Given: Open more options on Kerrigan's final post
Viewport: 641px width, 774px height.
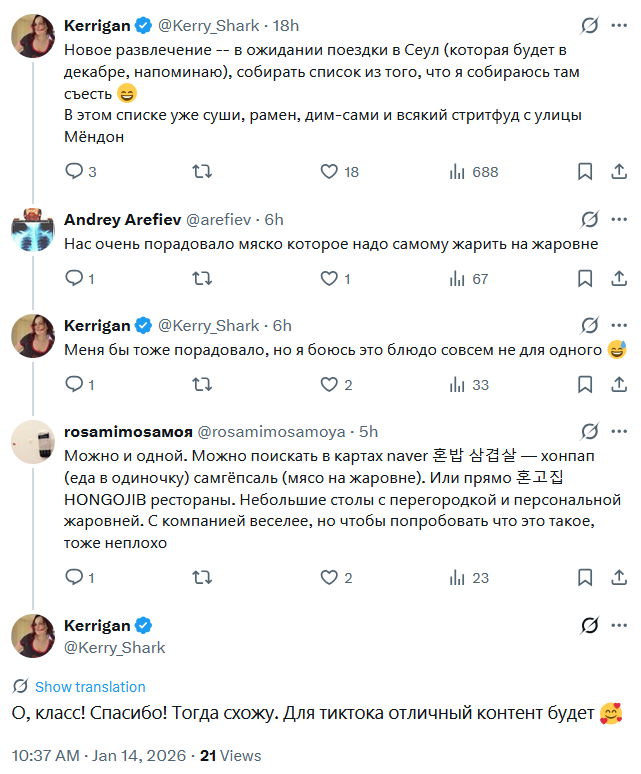Looking at the screenshot, I should click(618, 625).
